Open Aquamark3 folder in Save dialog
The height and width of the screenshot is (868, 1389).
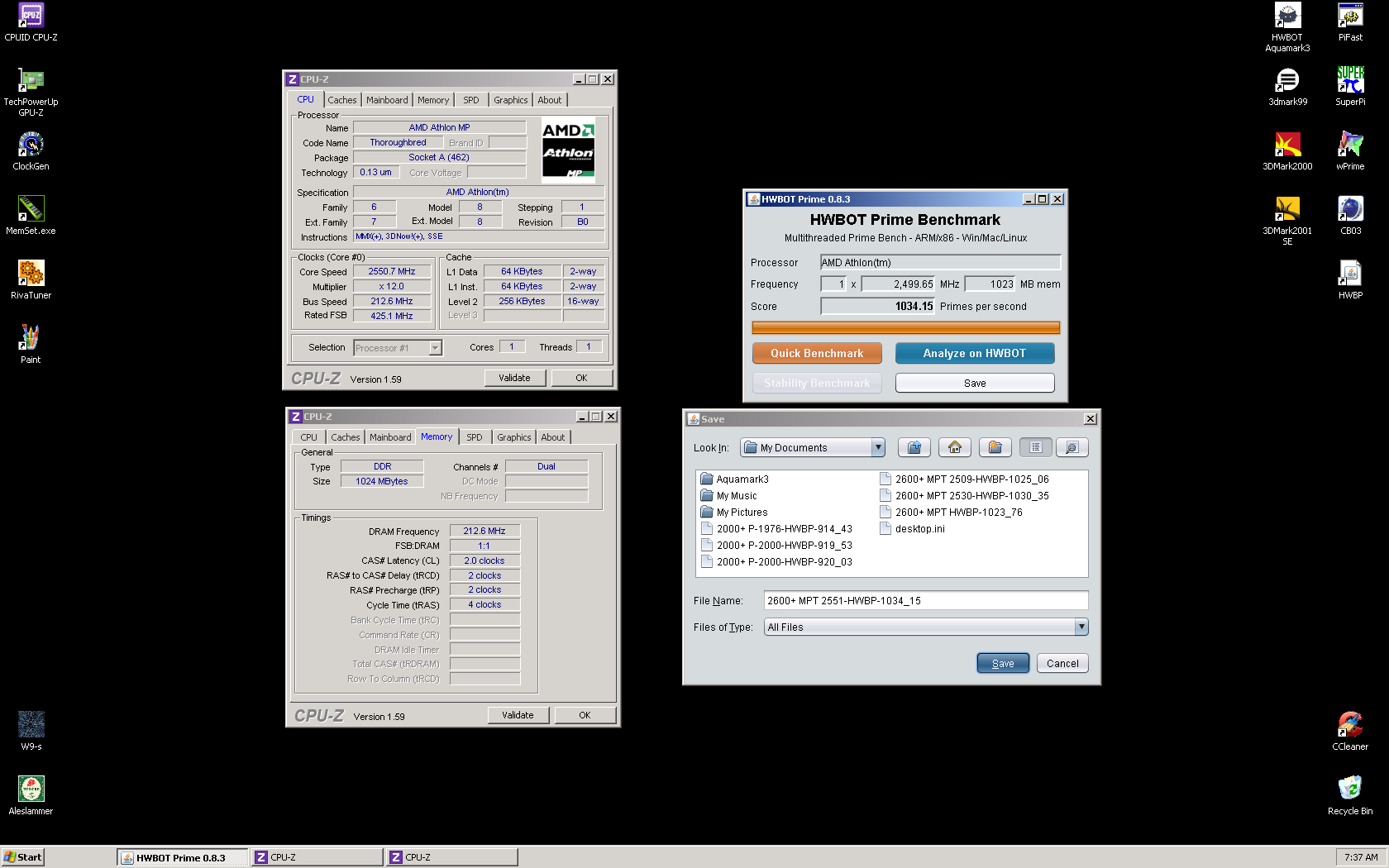[734, 479]
